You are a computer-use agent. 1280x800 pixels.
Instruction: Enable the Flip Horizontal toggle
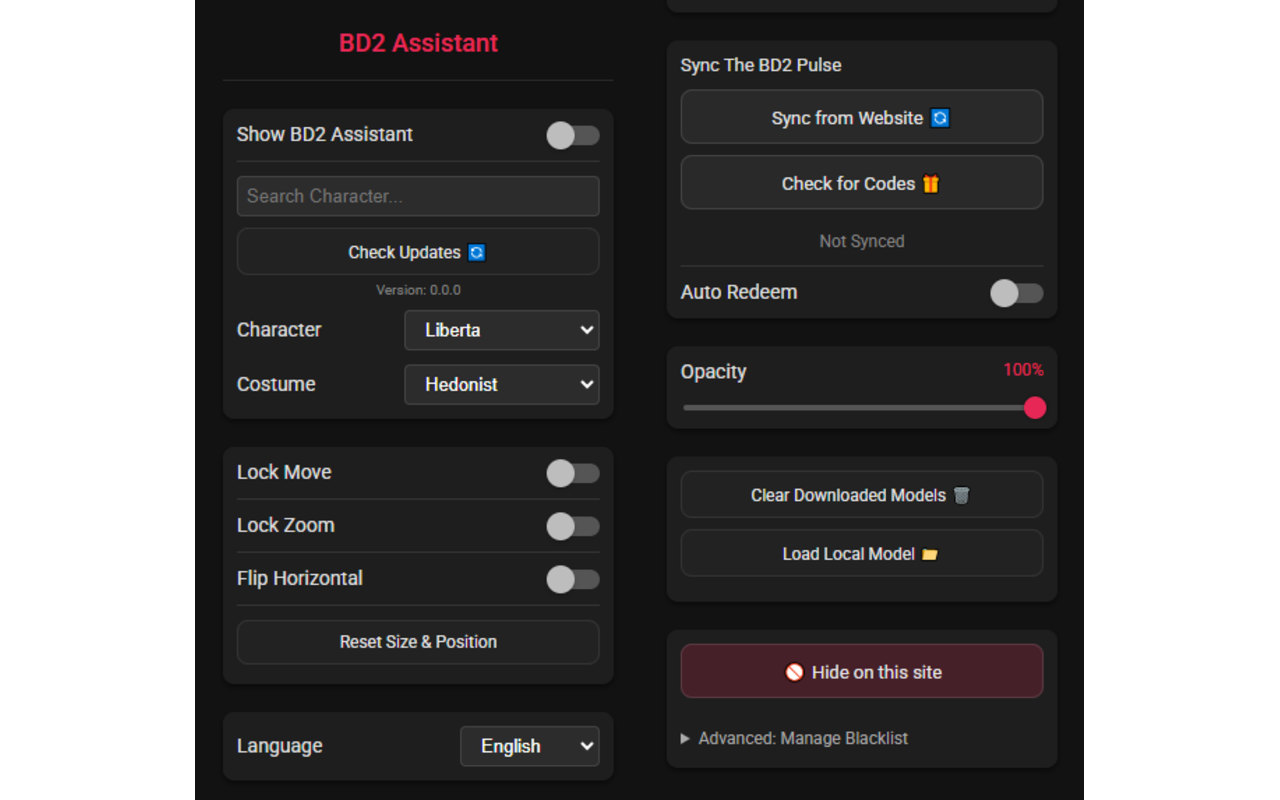tap(573, 579)
